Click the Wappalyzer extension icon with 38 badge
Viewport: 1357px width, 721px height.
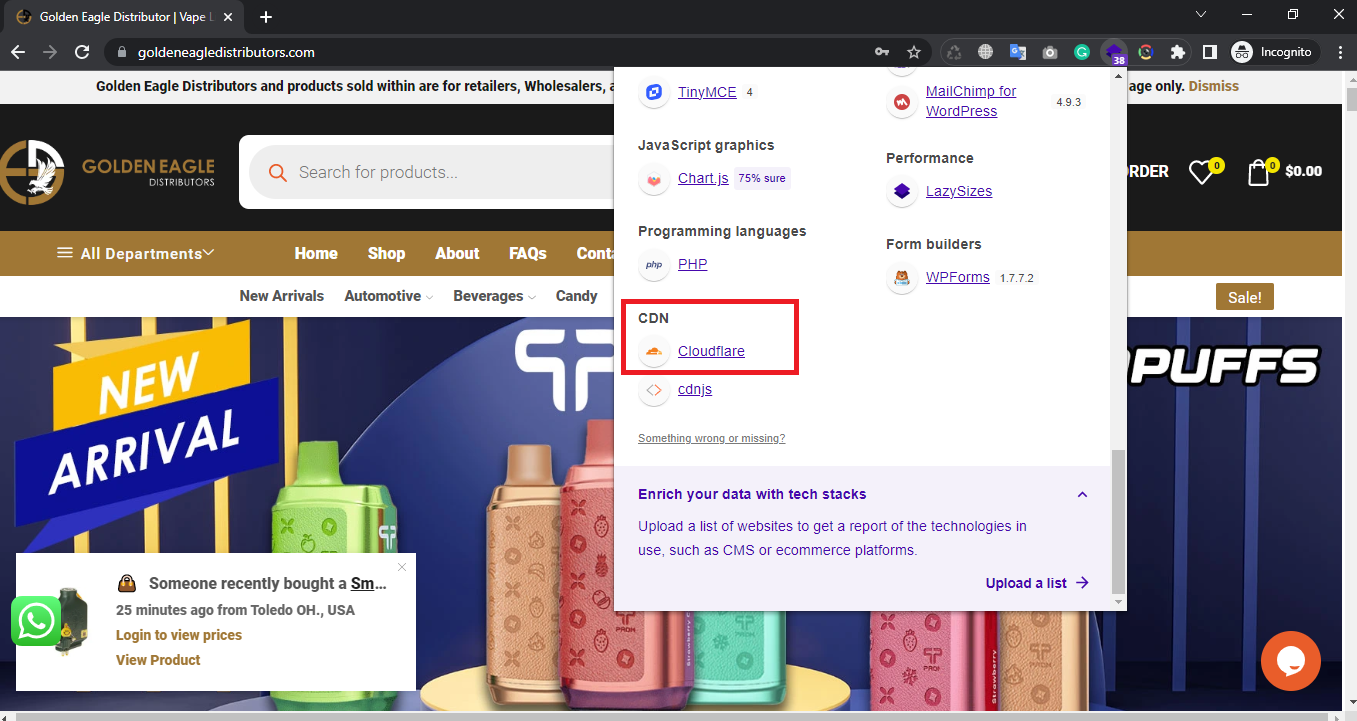(x=1114, y=53)
